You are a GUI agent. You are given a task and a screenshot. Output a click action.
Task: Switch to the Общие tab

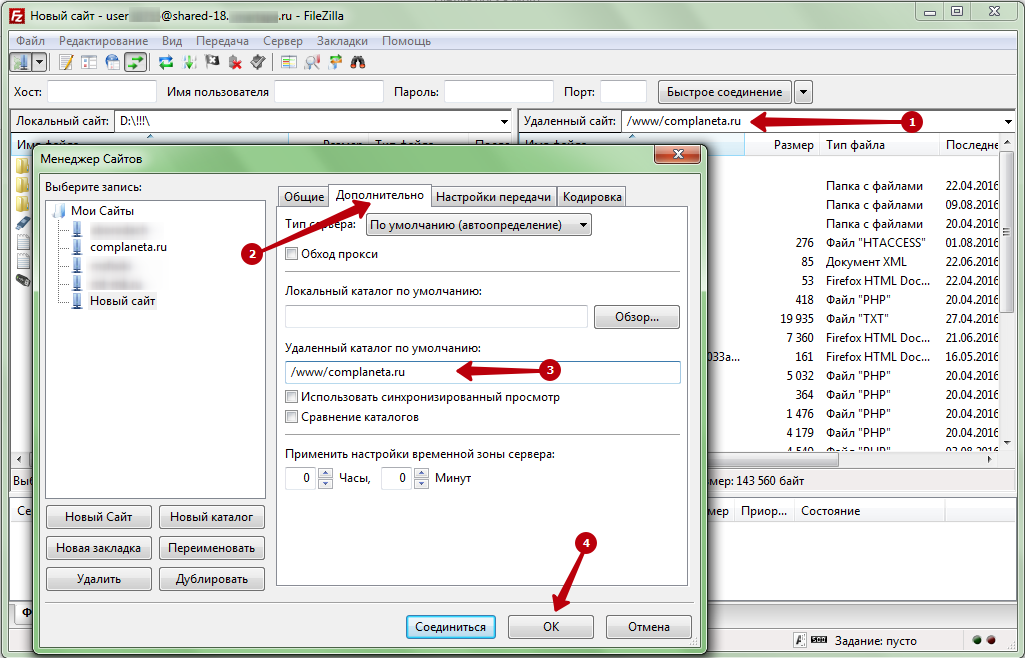point(304,197)
